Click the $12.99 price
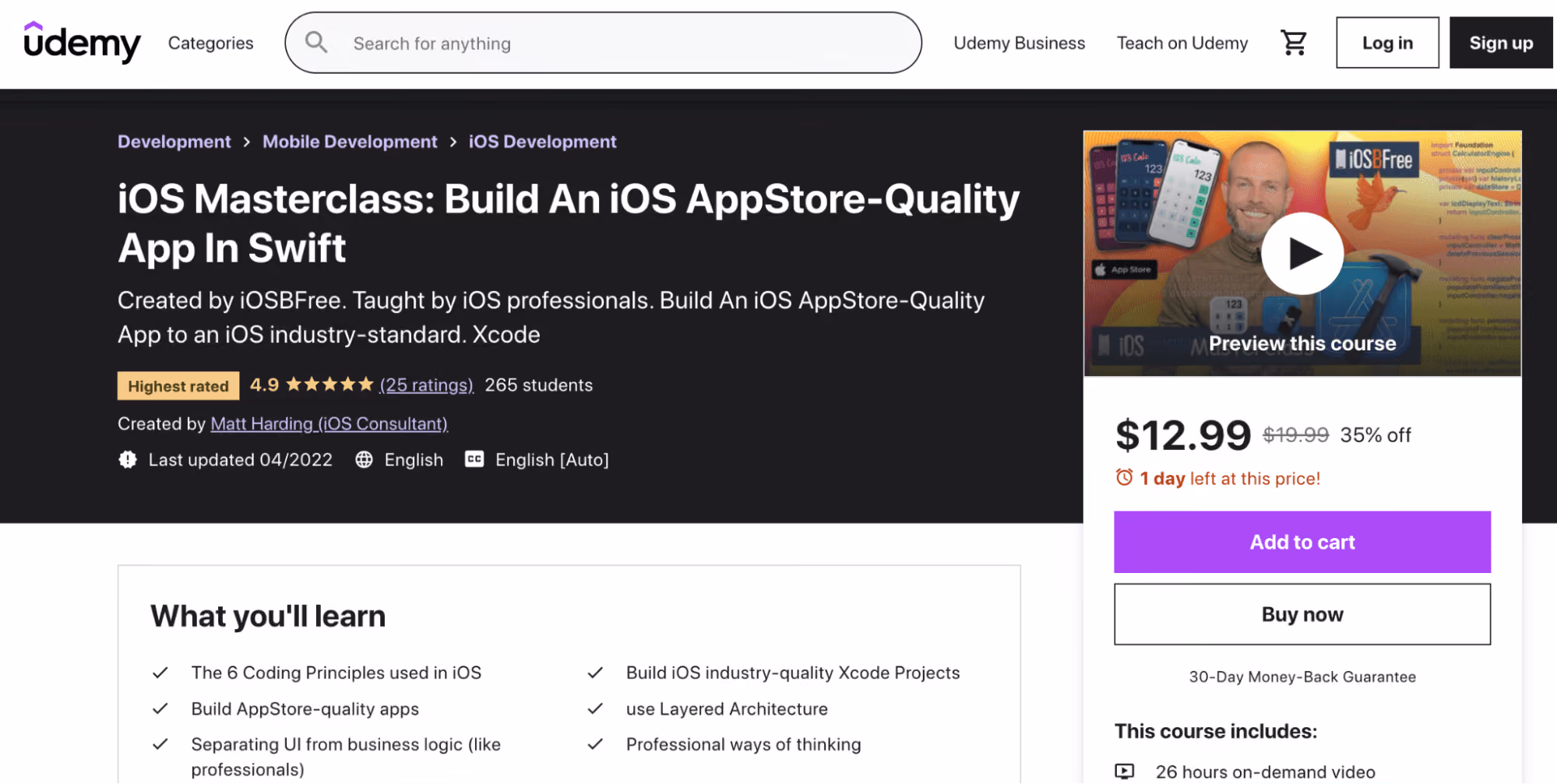The image size is (1557, 784). [x=1183, y=434]
